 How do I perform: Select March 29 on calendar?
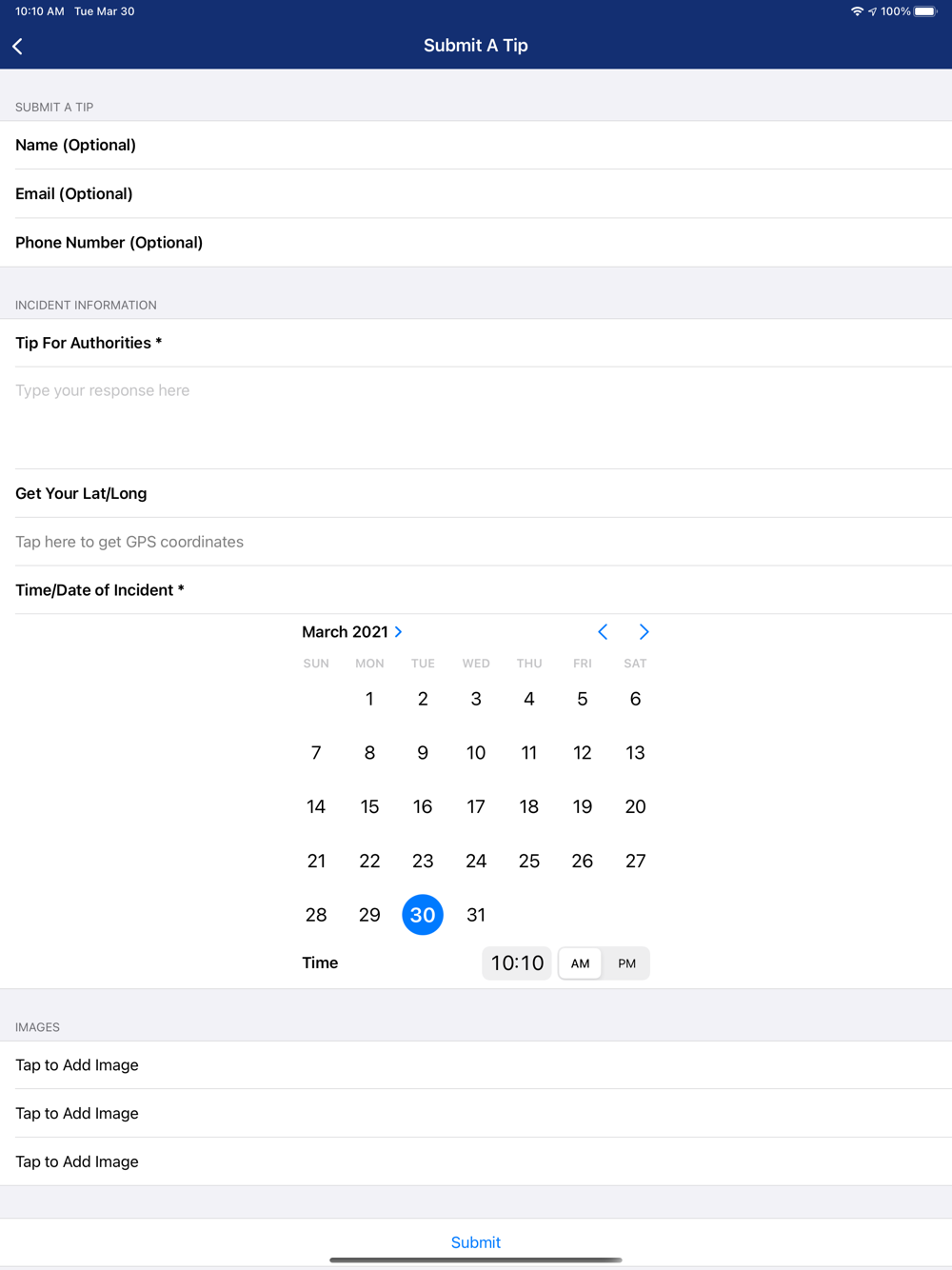click(x=369, y=915)
